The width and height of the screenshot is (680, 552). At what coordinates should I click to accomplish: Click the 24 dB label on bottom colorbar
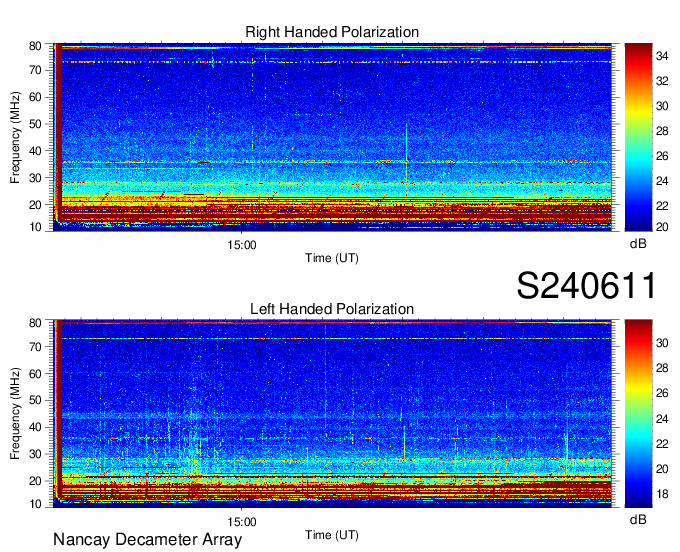[662, 419]
